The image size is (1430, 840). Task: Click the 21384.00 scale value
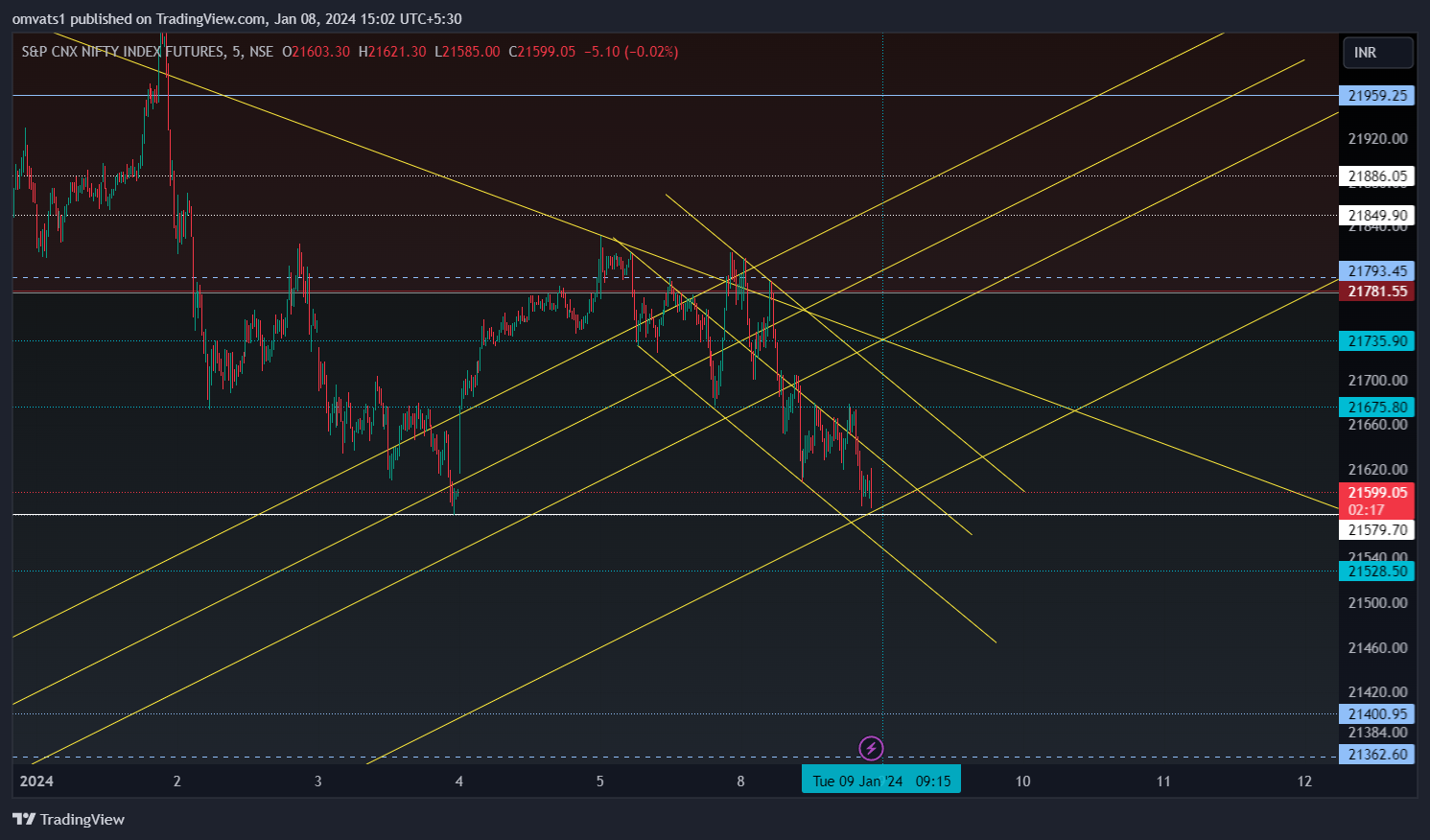[x=1377, y=734]
